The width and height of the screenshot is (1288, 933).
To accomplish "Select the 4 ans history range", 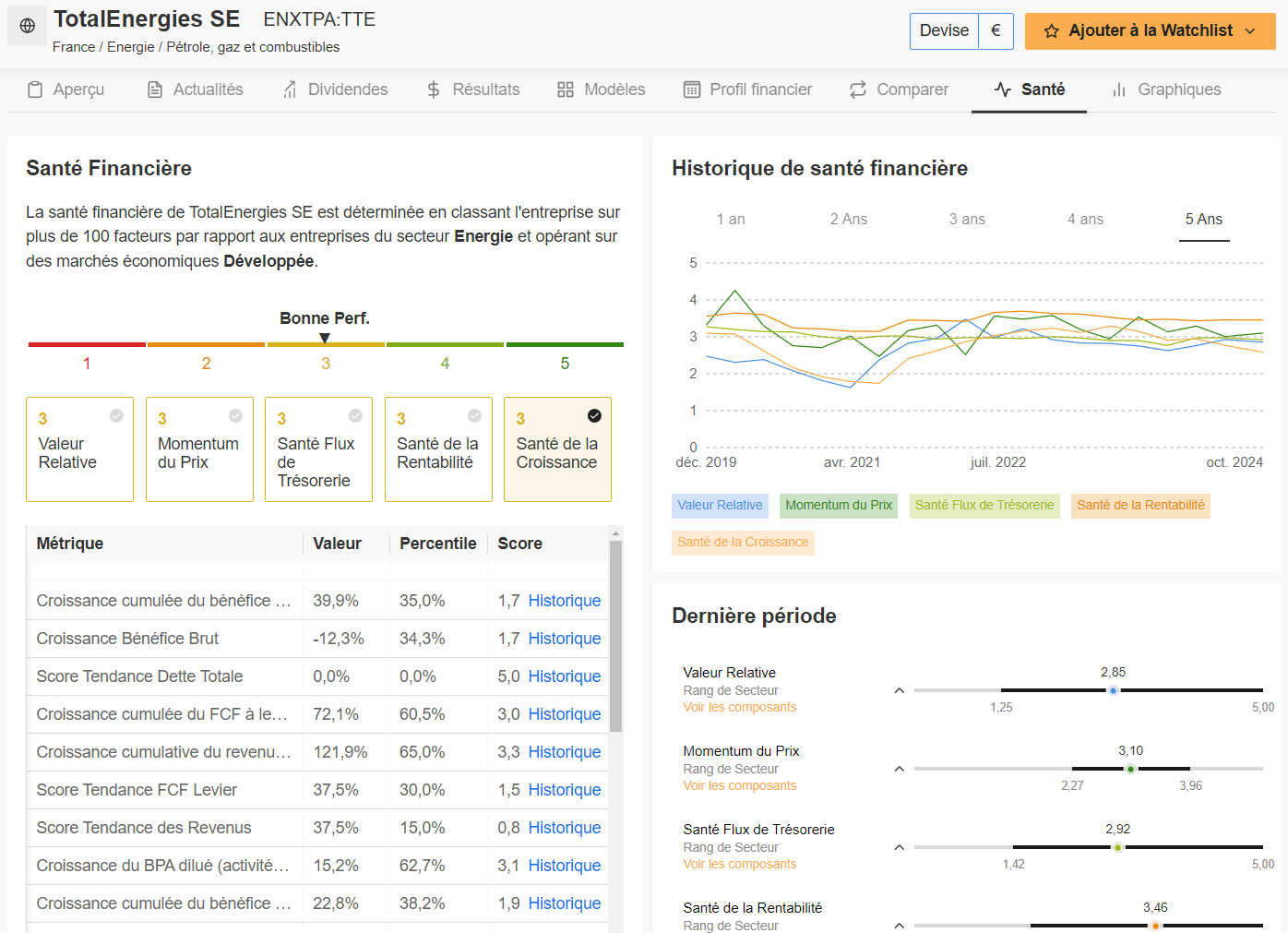I will click(1085, 220).
